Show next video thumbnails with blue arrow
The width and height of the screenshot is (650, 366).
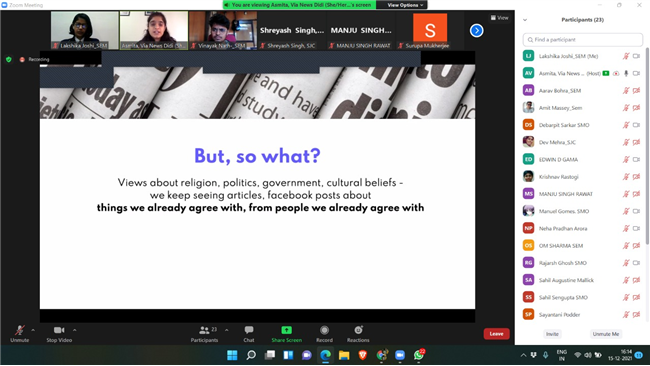(476, 30)
